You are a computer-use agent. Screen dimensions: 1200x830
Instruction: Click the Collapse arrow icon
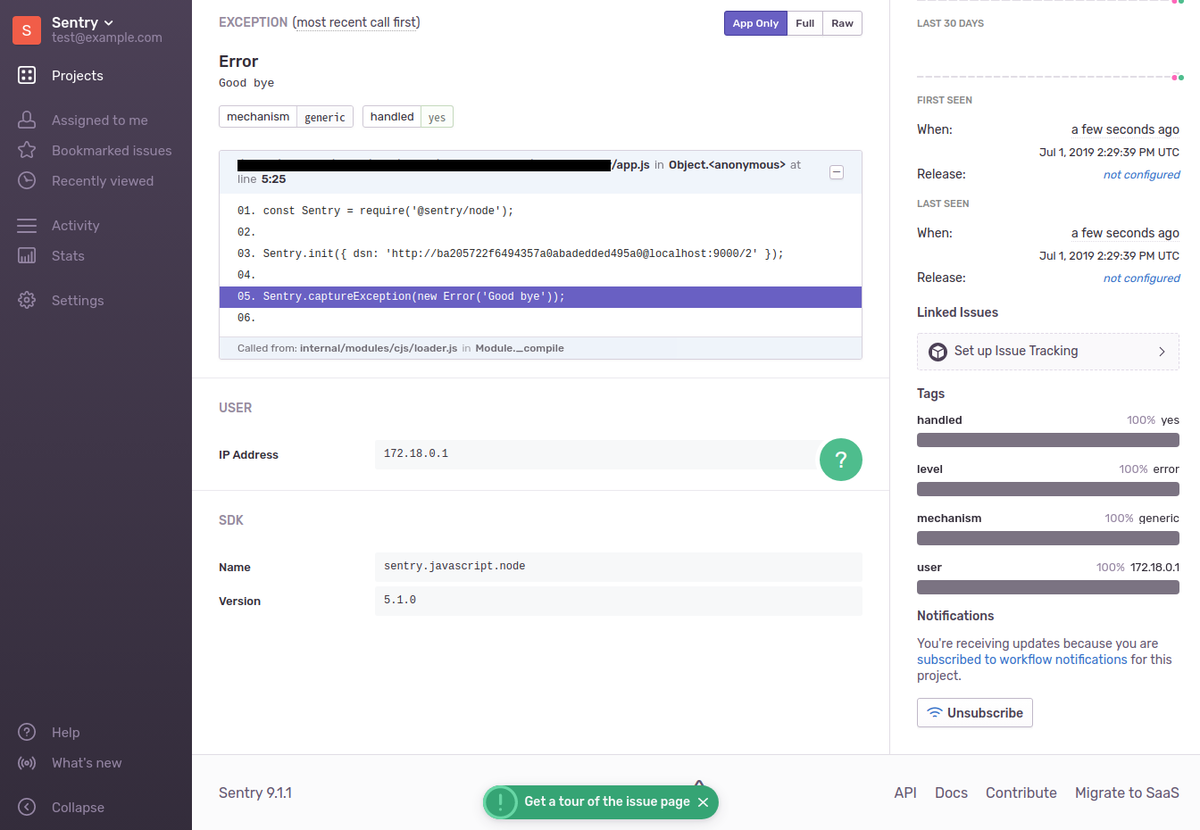point(27,807)
